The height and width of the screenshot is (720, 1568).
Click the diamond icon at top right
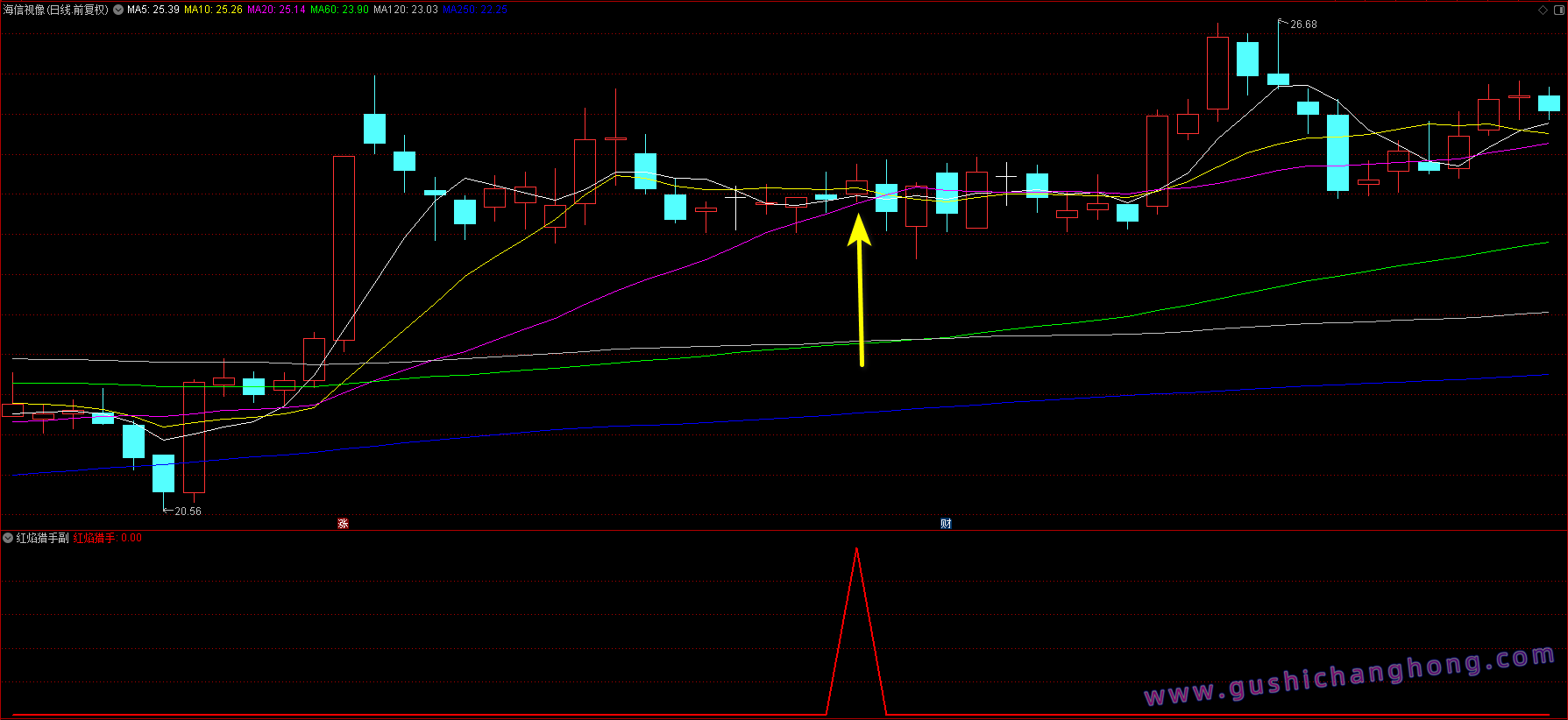pyautogui.click(x=1543, y=10)
